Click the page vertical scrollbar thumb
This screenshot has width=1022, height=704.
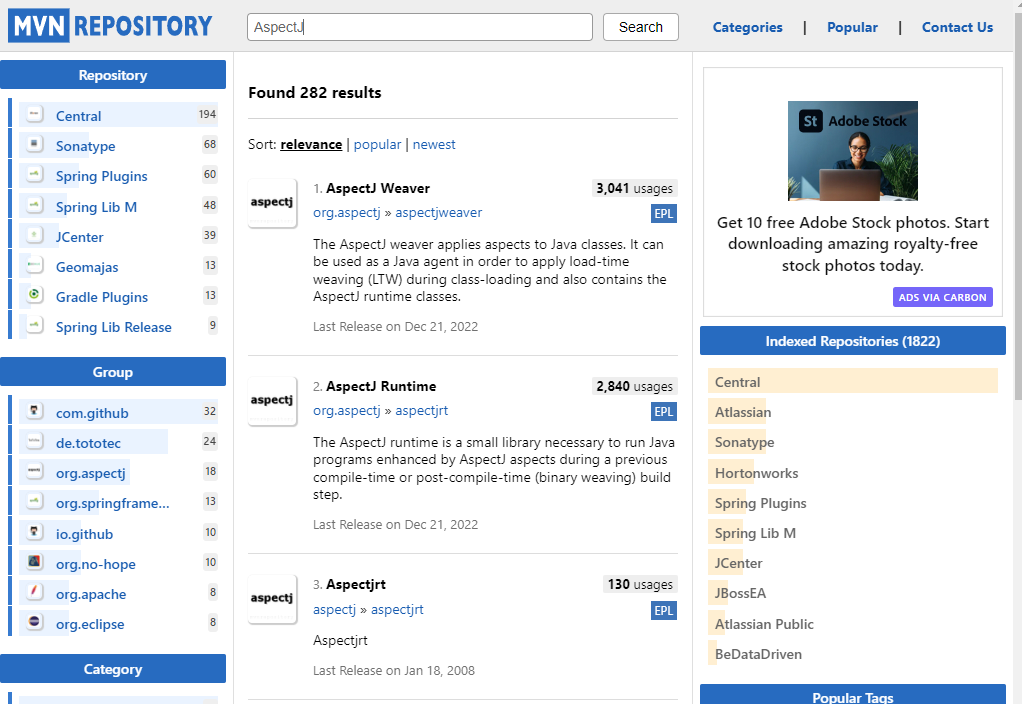[x=1017, y=205]
